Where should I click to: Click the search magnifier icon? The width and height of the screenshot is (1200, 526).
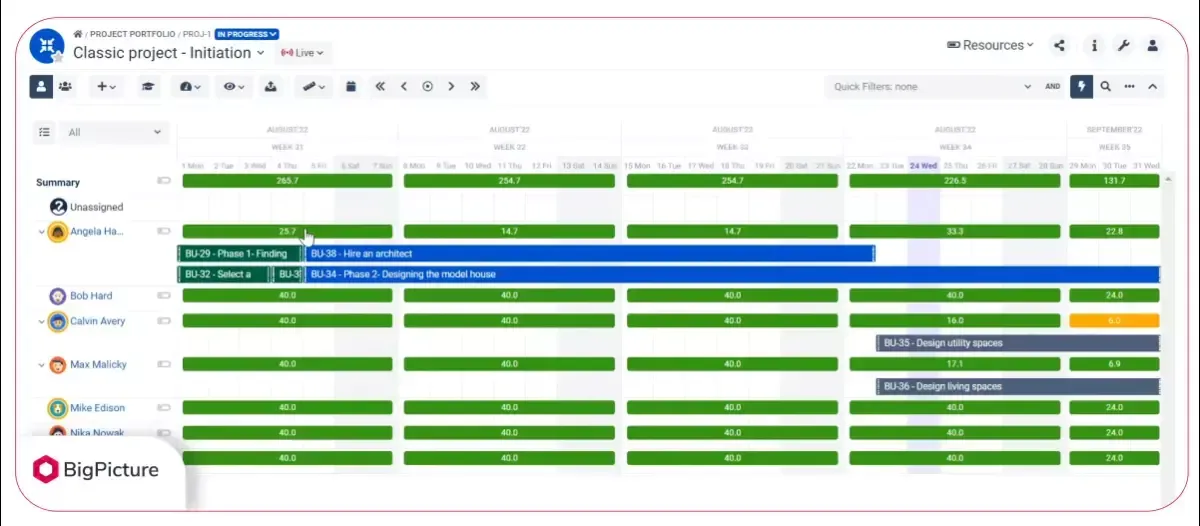coord(1106,87)
